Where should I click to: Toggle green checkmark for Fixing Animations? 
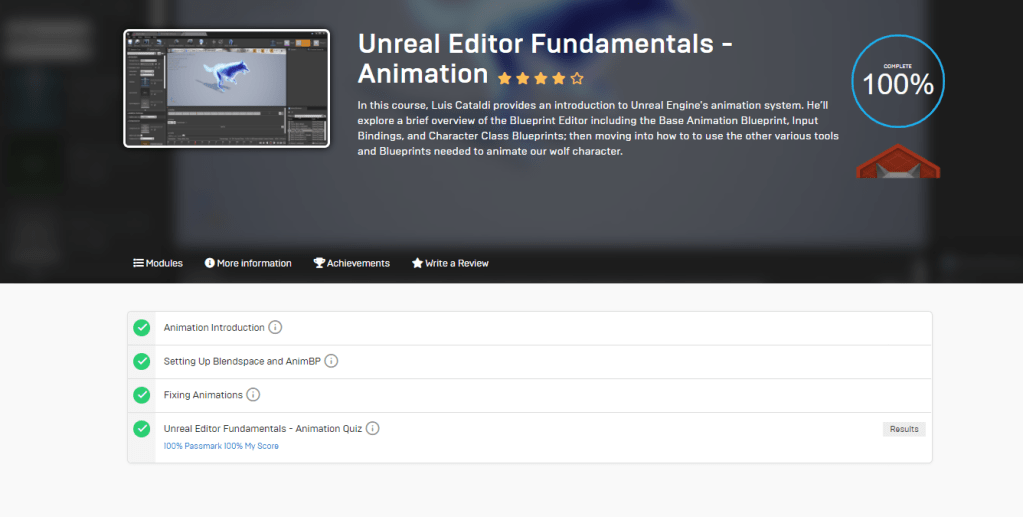click(x=142, y=395)
